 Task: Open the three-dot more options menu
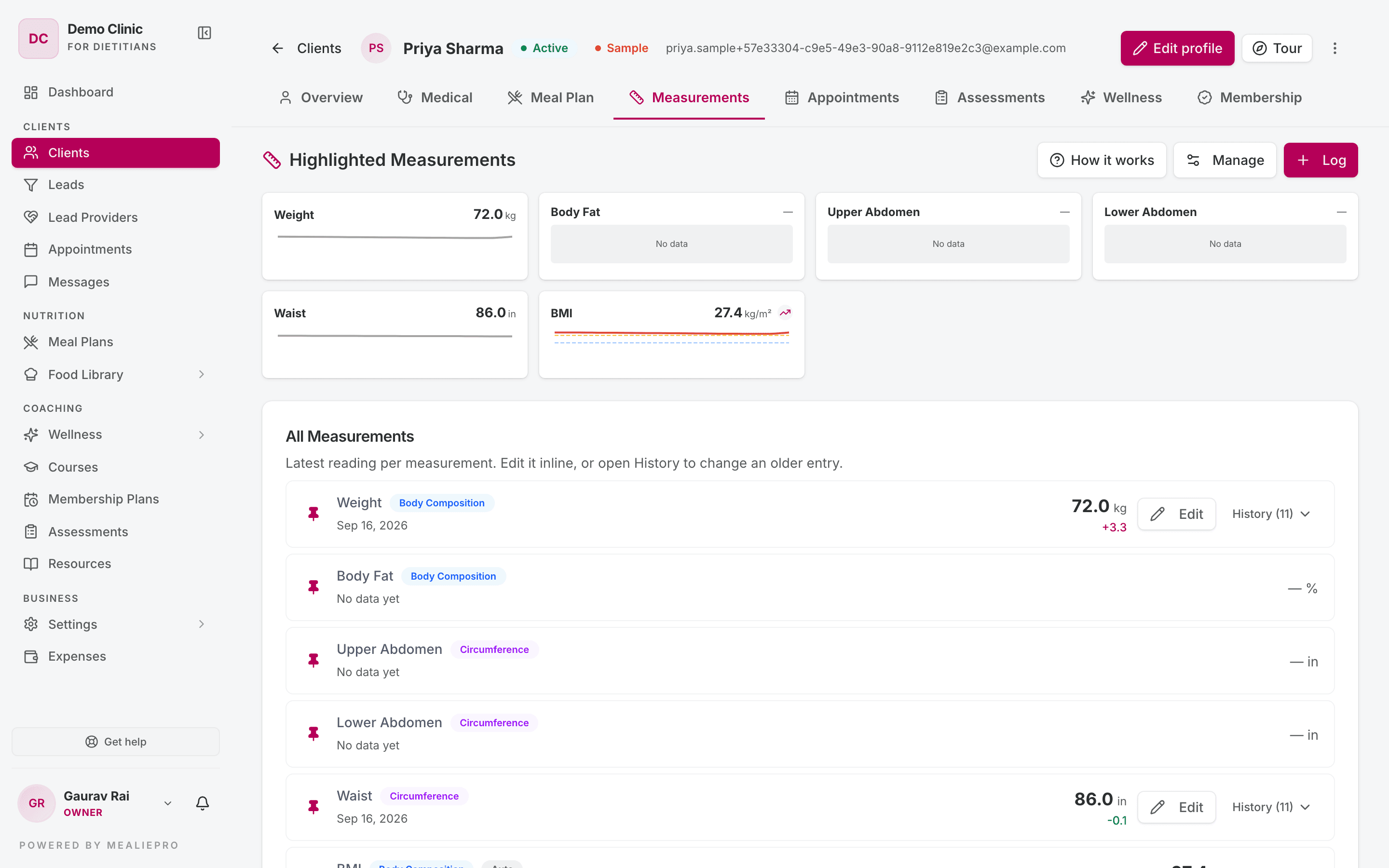click(1335, 48)
